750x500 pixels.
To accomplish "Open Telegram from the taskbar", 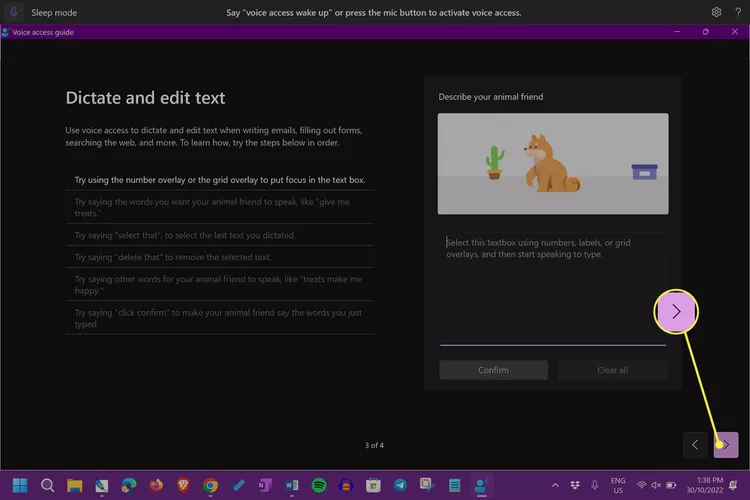I will click(x=400, y=485).
